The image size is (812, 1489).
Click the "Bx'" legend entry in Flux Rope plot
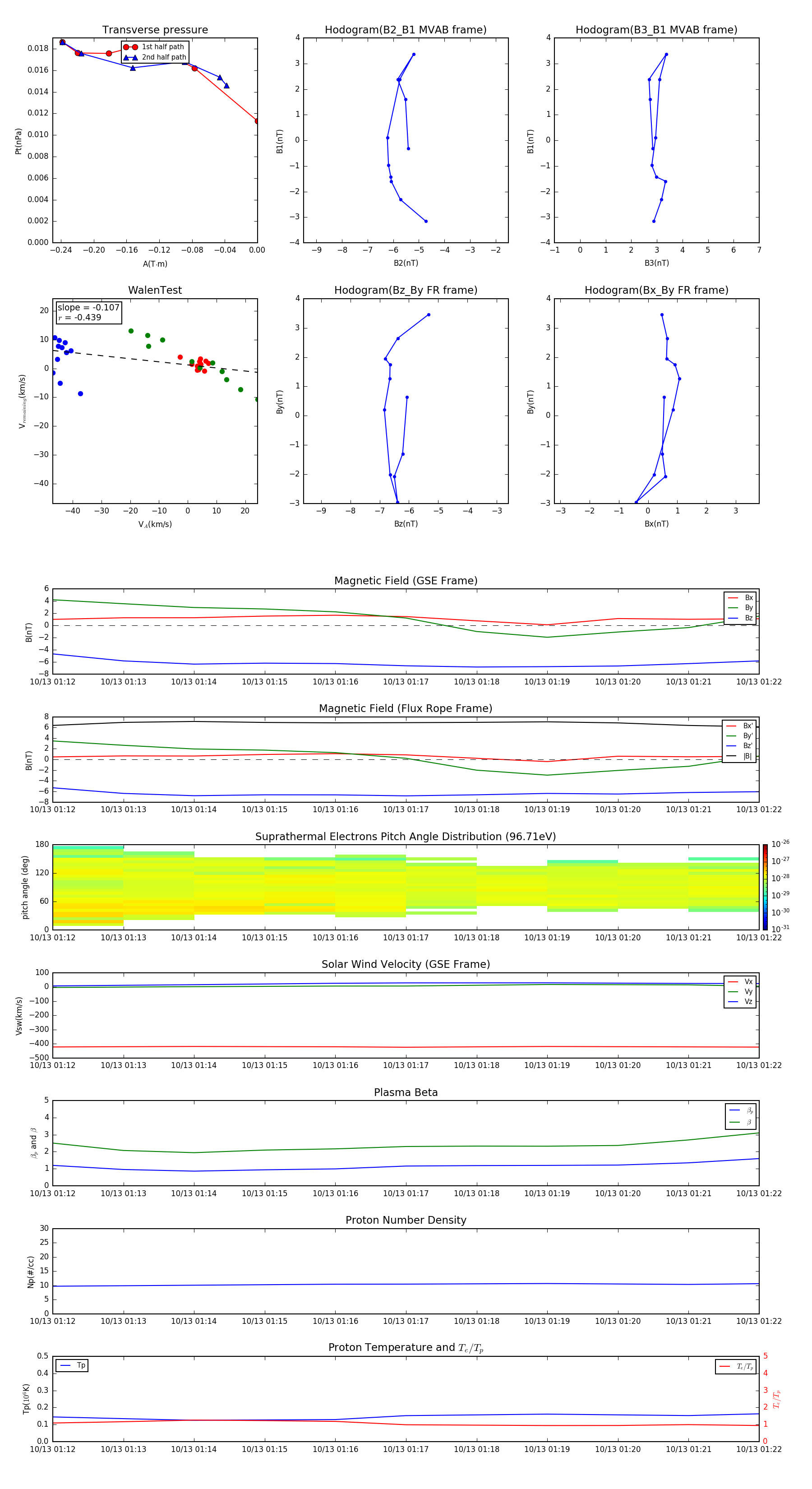pyautogui.click(x=740, y=726)
